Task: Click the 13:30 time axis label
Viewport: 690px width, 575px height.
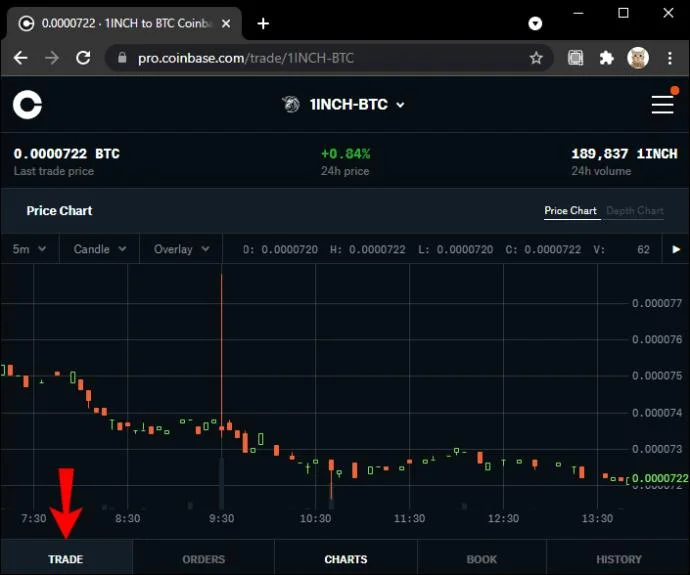Action: click(x=597, y=518)
